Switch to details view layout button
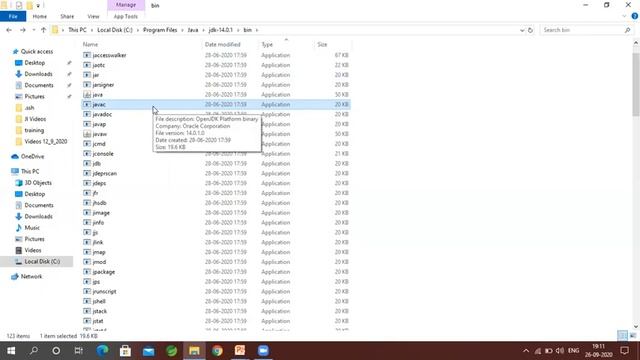 pos(622,336)
